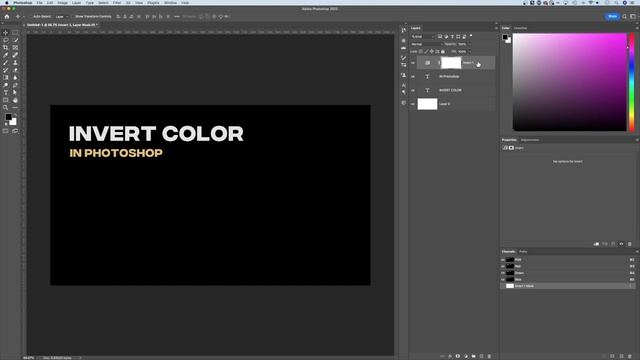The width and height of the screenshot is (640, 360).
Task: Hide the Layer 0 layer
Action: 413,104
